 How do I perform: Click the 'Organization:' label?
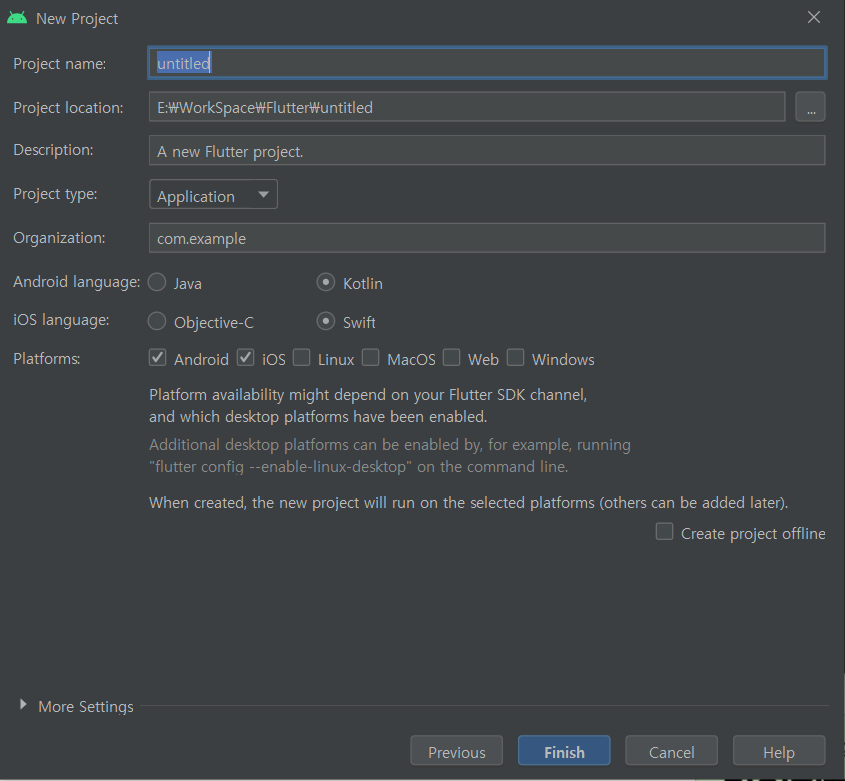click(x=59, y=238)
